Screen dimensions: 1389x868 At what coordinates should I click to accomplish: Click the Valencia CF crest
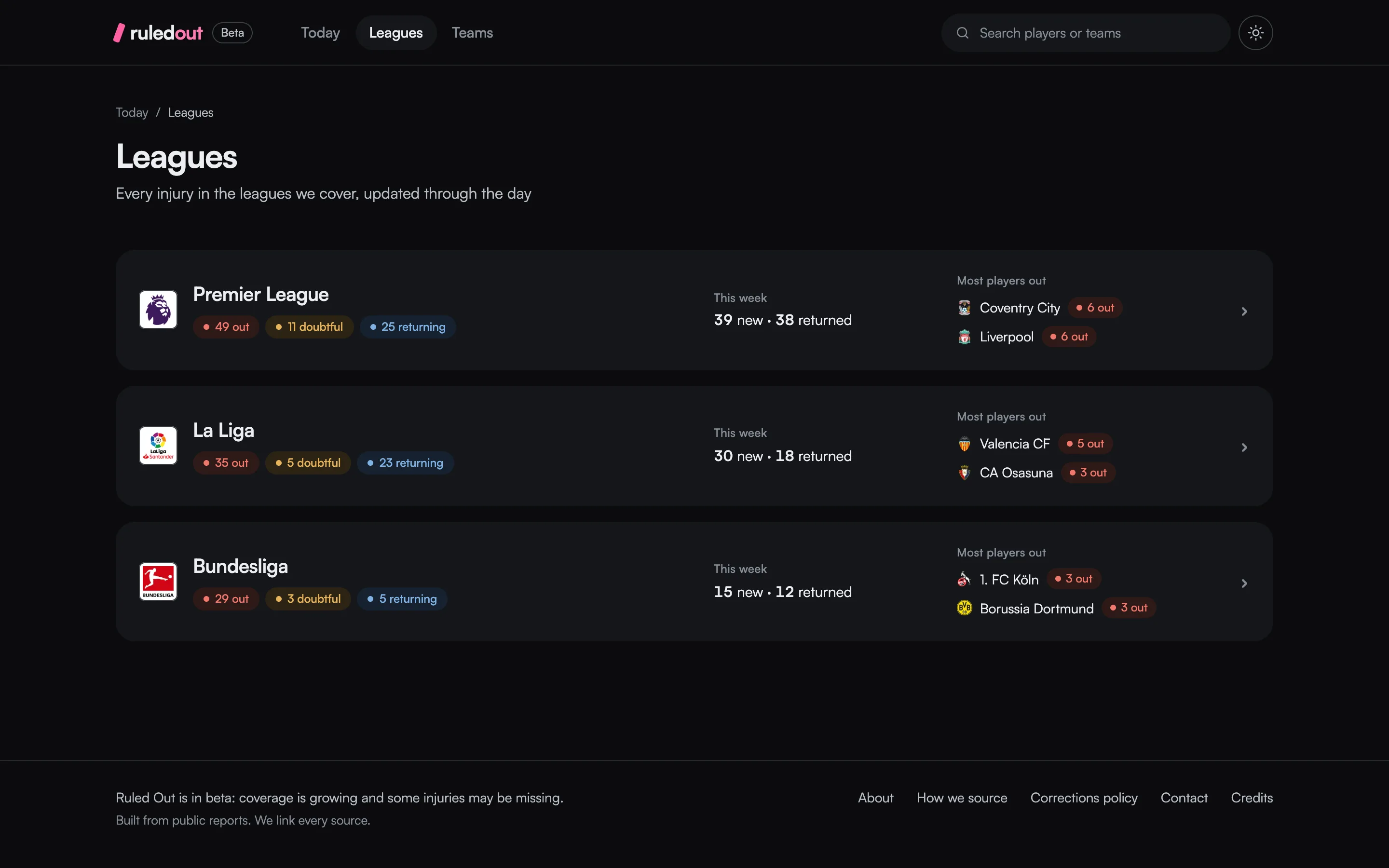[x=964, y=444]
